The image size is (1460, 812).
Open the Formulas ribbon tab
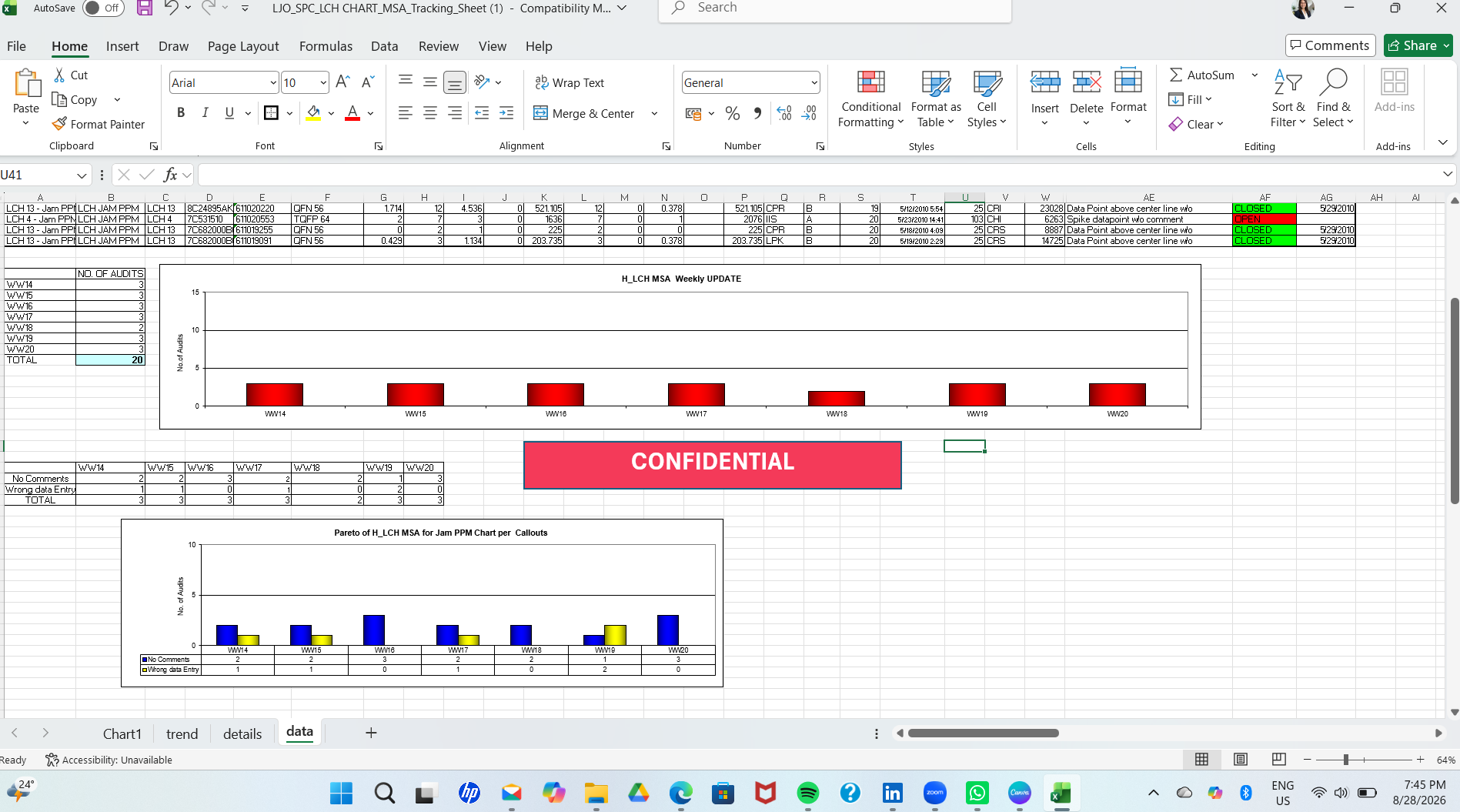point(326,46)
